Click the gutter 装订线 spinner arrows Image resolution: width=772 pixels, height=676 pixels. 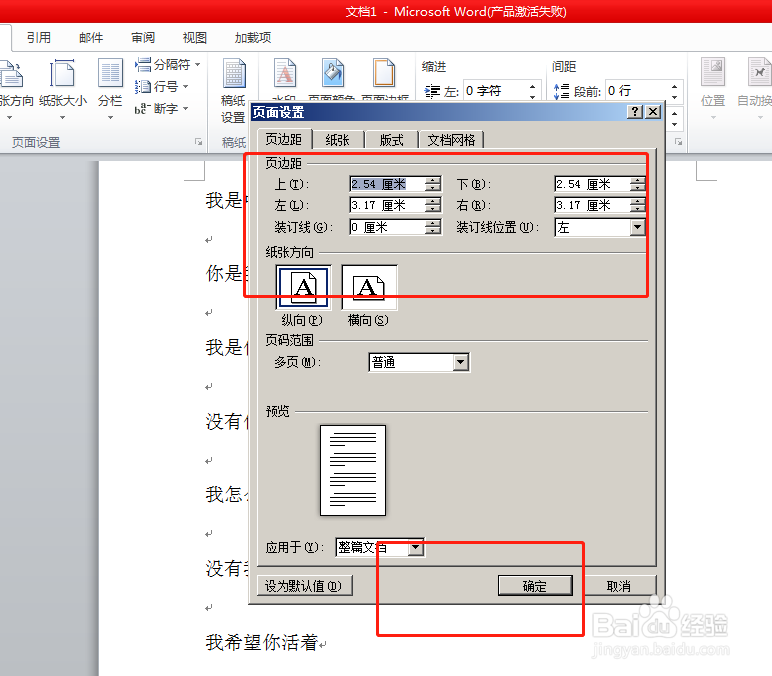433,227
